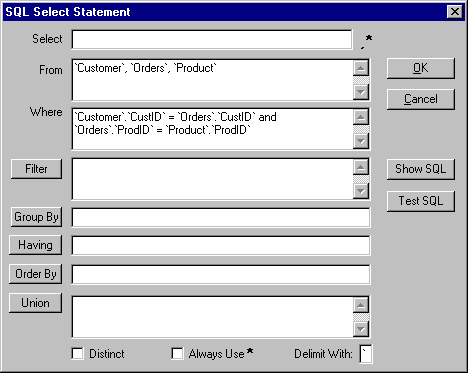Click the Union button
Image resolution: width=468 pixels, height=373 pixels.
pos(35,303)
